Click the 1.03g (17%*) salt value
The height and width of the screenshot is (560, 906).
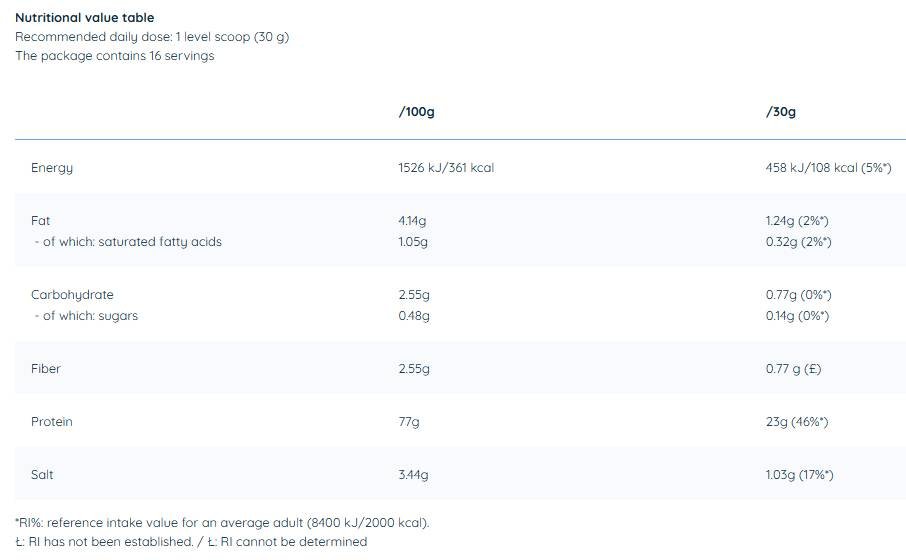tap(800, 475)
